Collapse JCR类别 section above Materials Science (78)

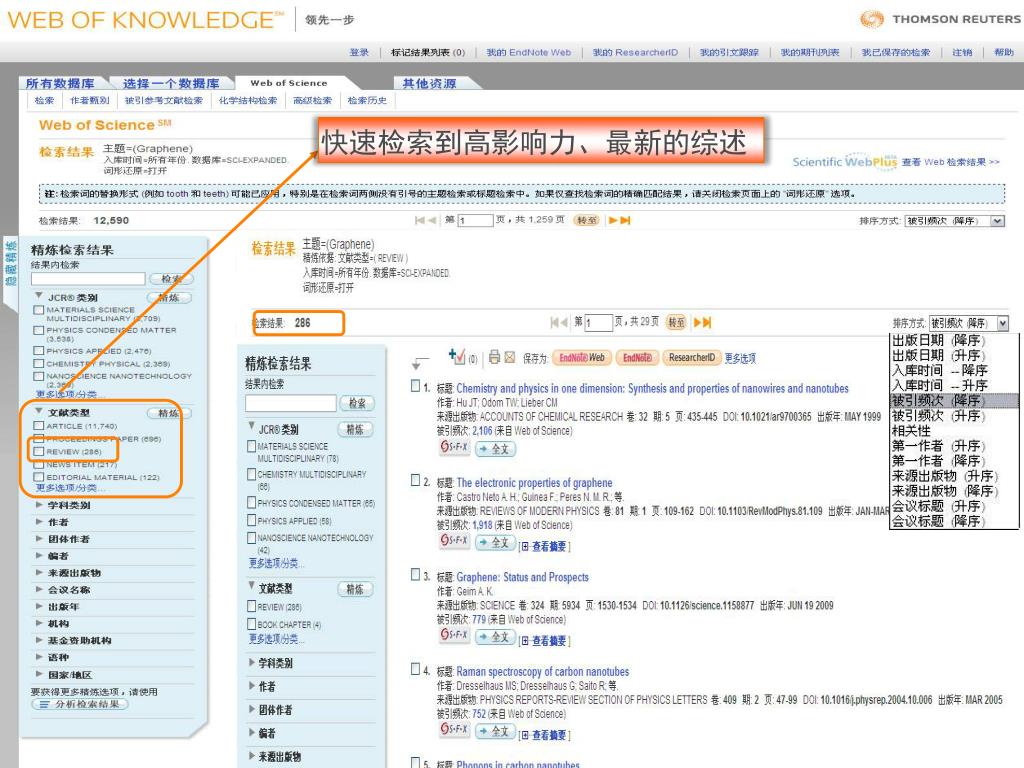252,426
